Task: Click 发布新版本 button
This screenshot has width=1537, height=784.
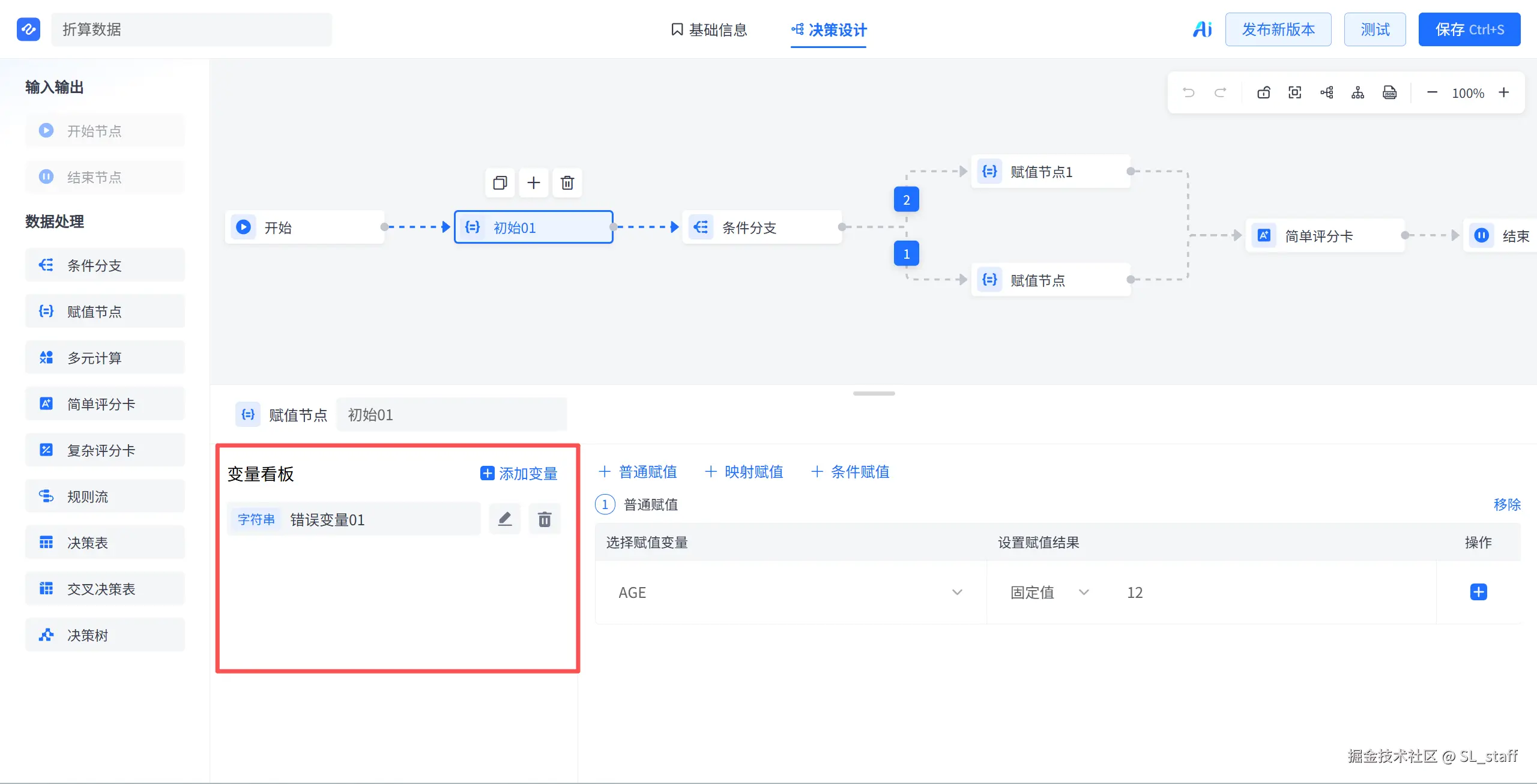Action: tap(1278, 29)
